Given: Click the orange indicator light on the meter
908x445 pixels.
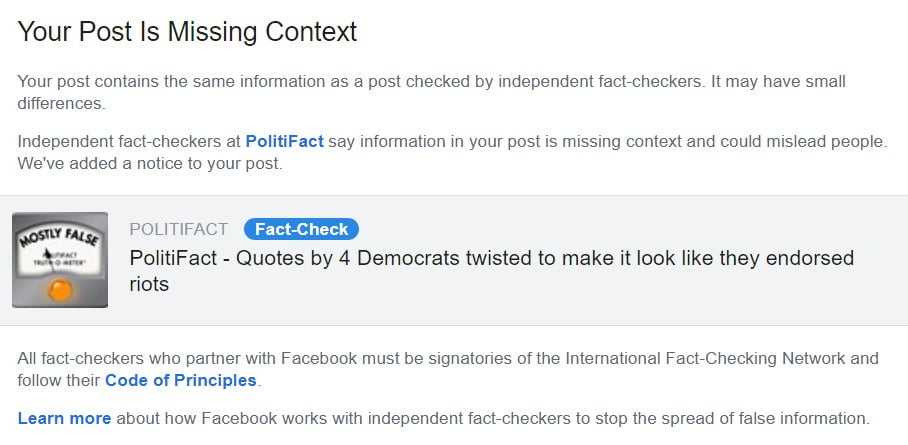Looking at the screenshot, I should (61, 291).
